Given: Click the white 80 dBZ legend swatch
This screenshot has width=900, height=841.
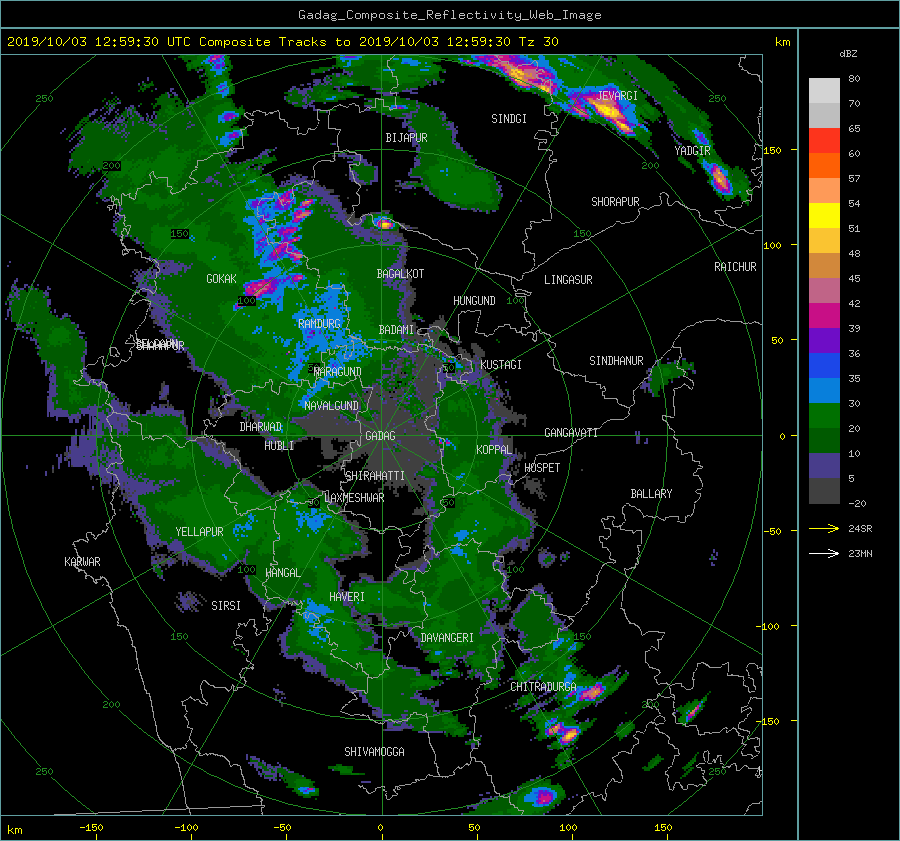Looking at the screenshot, I should point(824,90).
